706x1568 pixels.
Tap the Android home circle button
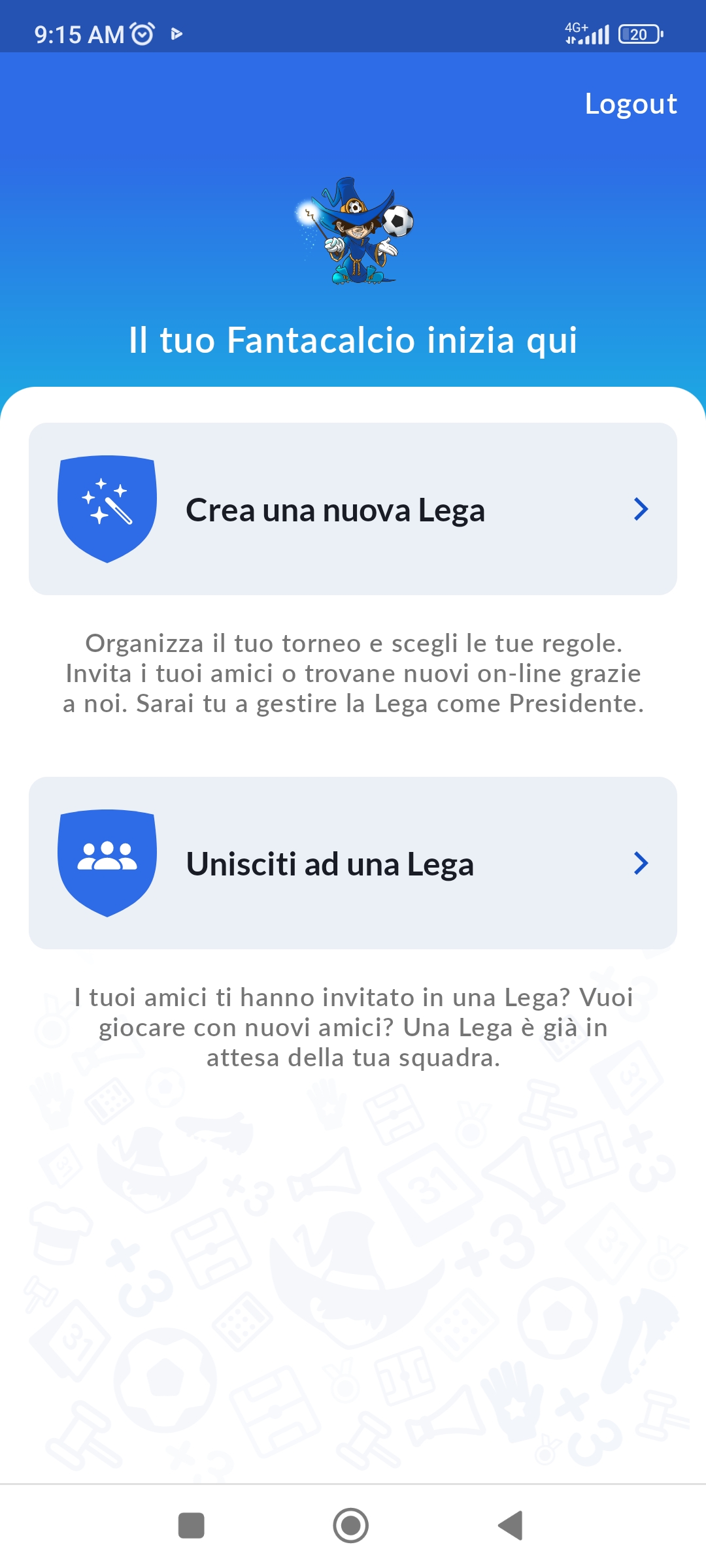coord(351,1526)
